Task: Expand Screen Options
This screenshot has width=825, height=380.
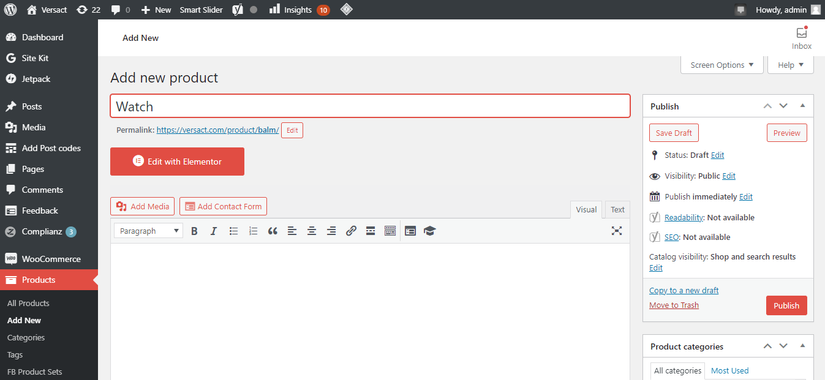Action: [721, 65]
